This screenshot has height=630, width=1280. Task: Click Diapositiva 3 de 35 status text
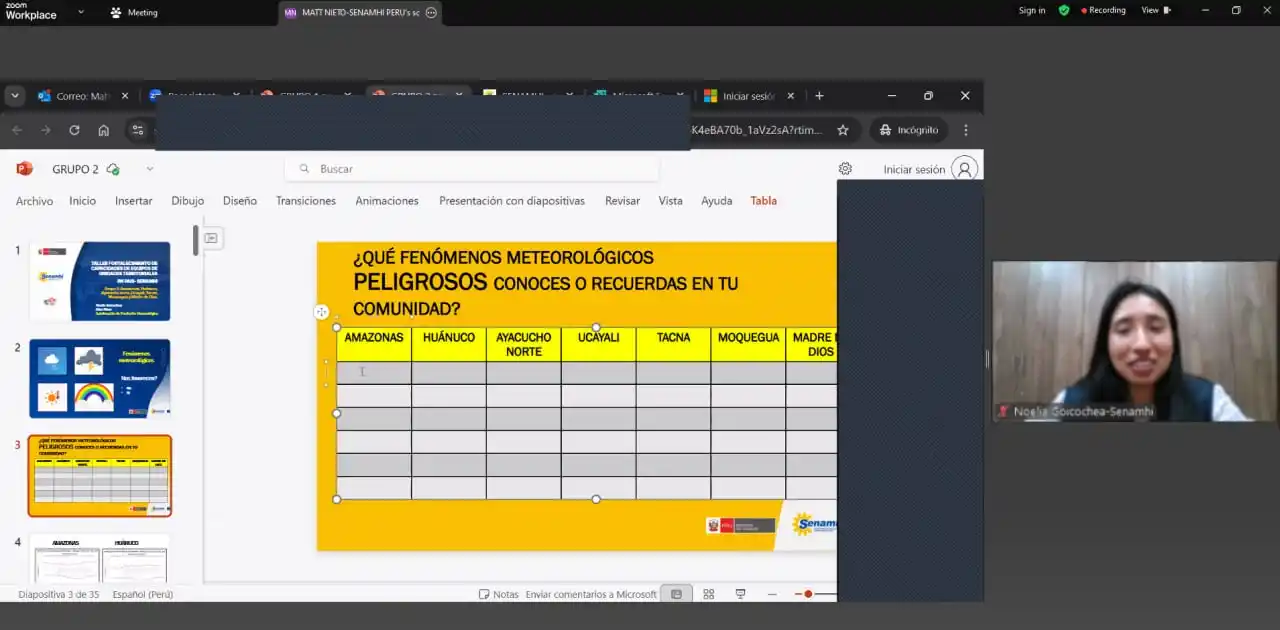[x=59, y=594]
